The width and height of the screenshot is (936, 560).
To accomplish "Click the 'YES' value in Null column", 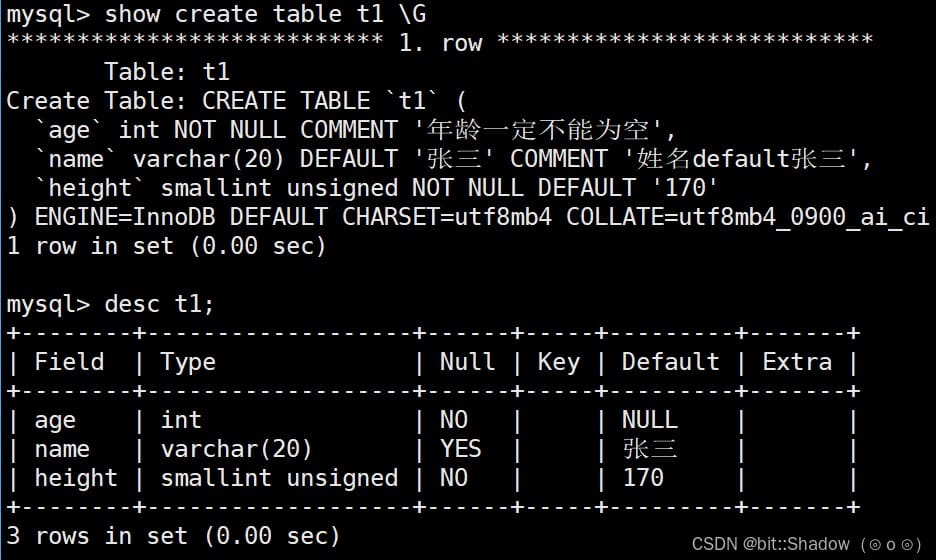I will point(460,449).
